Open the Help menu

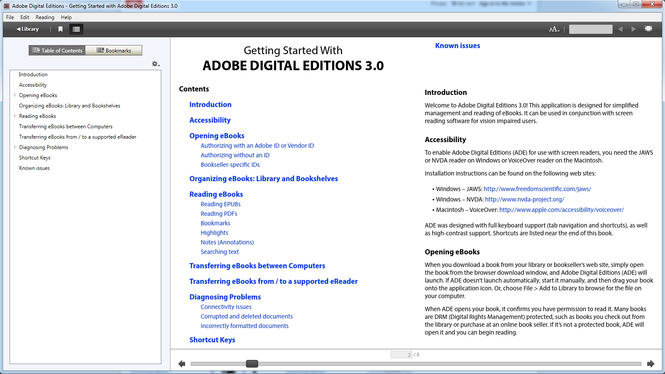[66, 17]
